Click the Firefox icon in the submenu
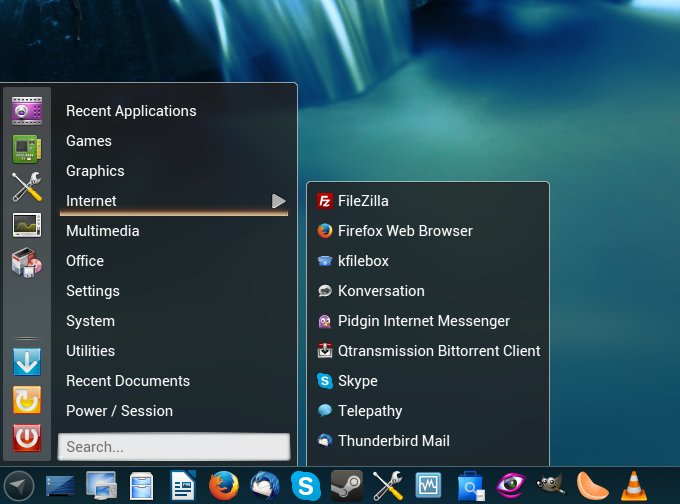This screenshot has width=680, height=504. [x=325, y=231]
